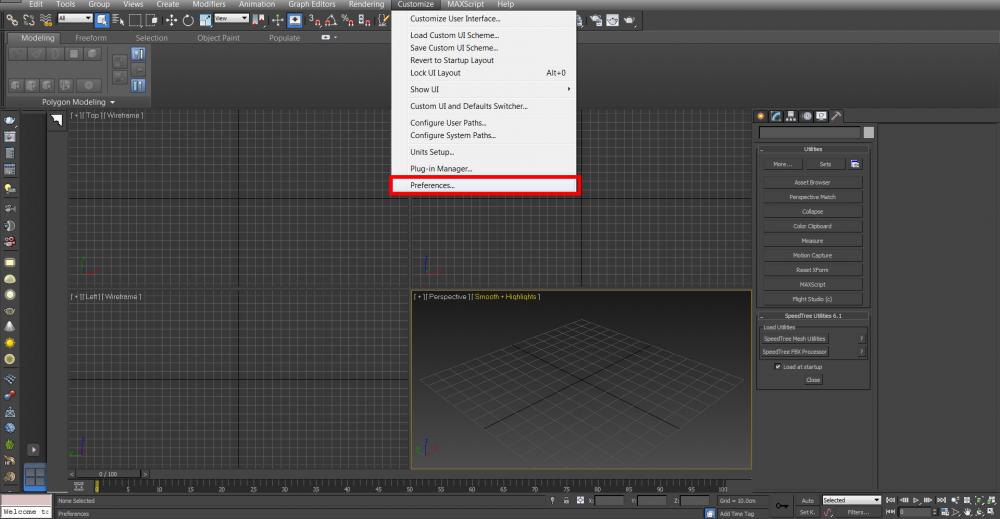The width and height of the screenshot is (1000, 519).
Task: Click the time slider 0 / 100 handle
Action: (x=108, y=474)
